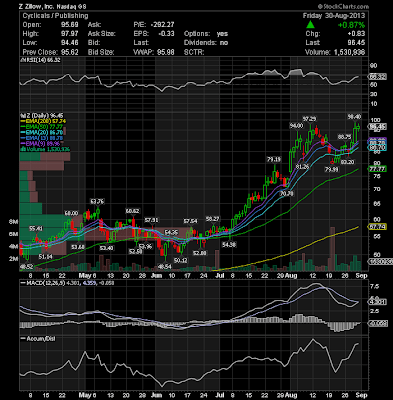Click the 70.78 low price label
The height and width of the screenshot is (400, 393).
(x=286, y=193)
